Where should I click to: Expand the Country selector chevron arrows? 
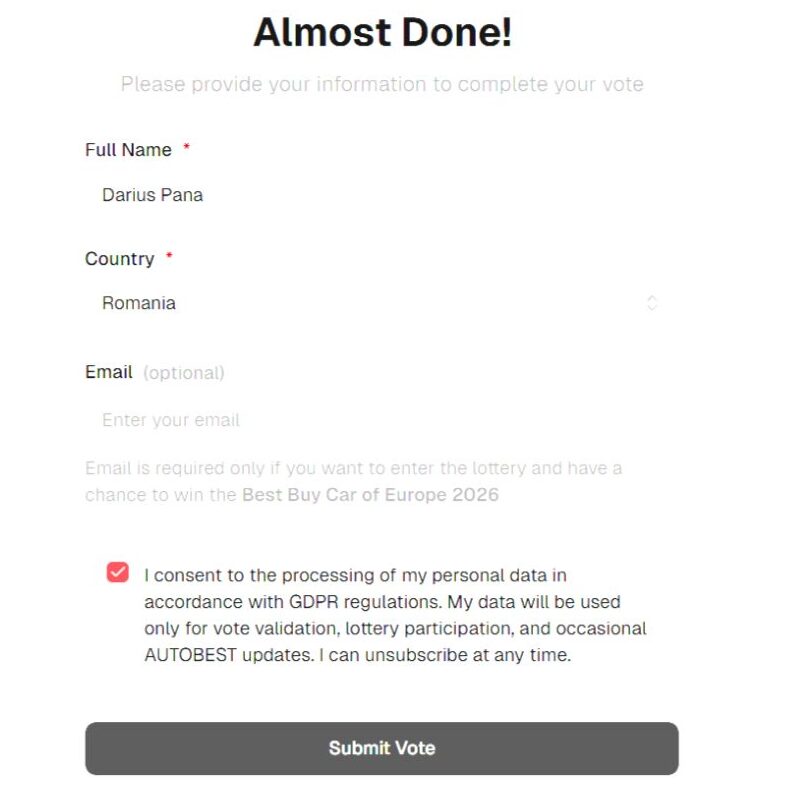(651, 303)
